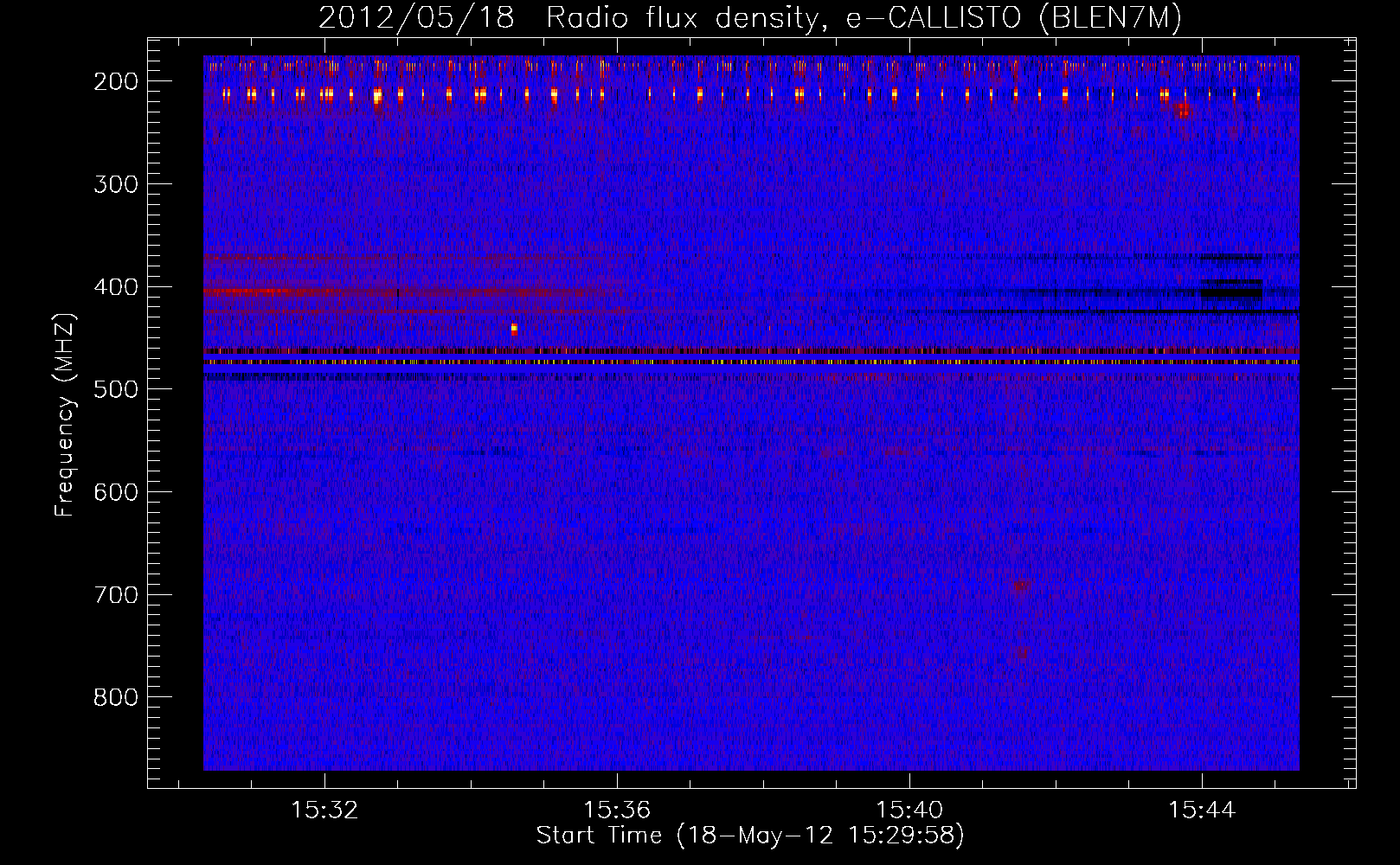The image size is (1400, 865).
Task: Click the 700 frequency tick label
Action: click(116, 595)
